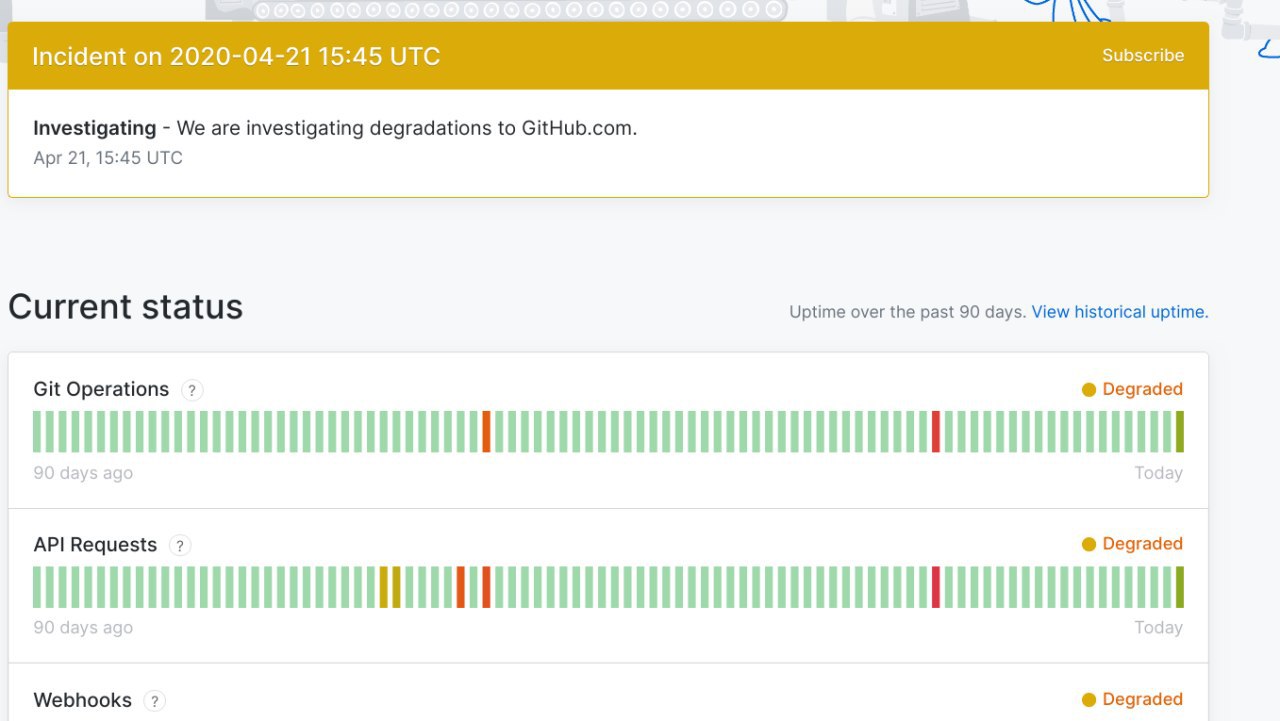Click the help icon beside Git Operations
The width and height of the screenshot is (1280, 721).
click(x=192, y=390)
